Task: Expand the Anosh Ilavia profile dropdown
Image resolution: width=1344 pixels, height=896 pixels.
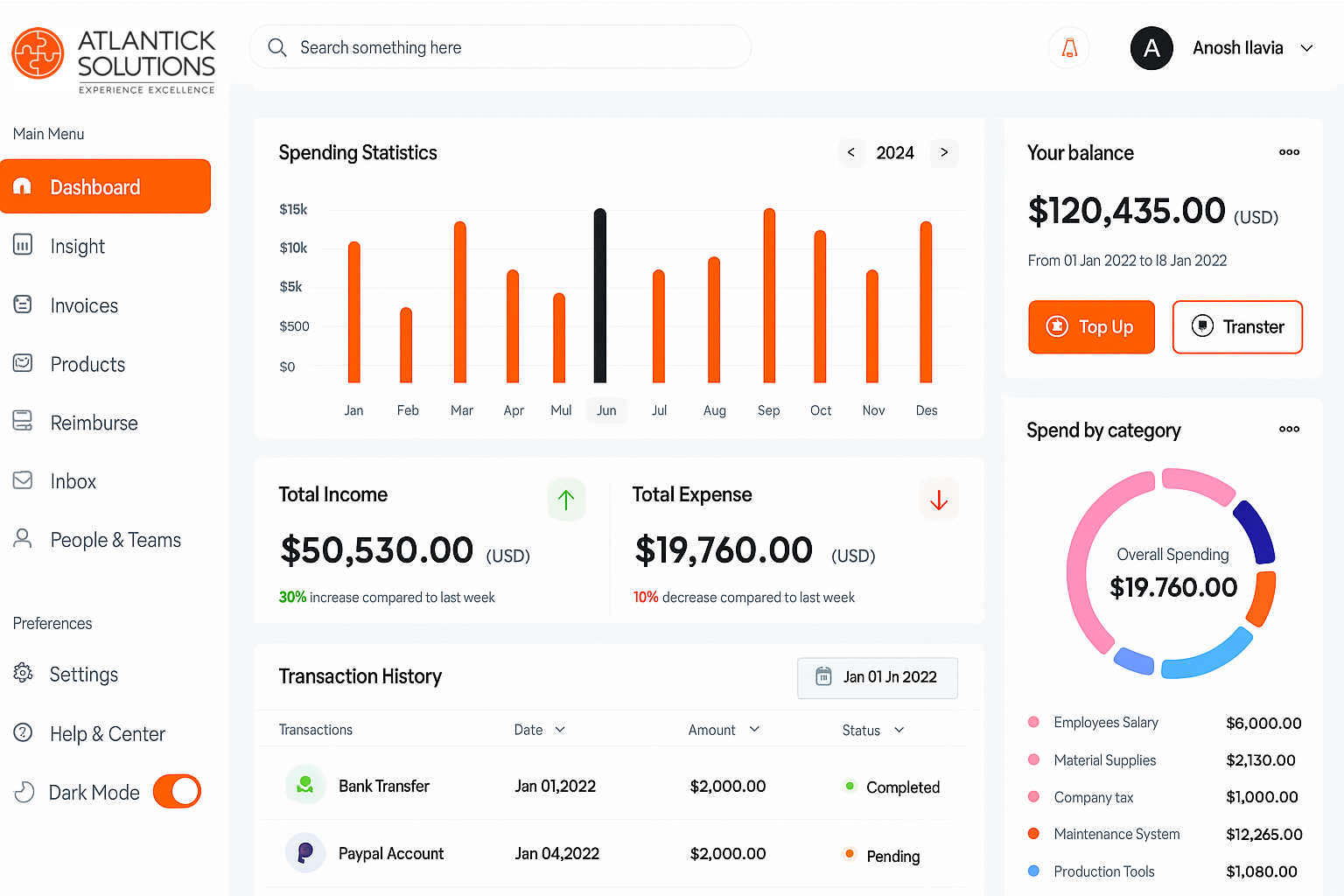Action: (1306, 48)
